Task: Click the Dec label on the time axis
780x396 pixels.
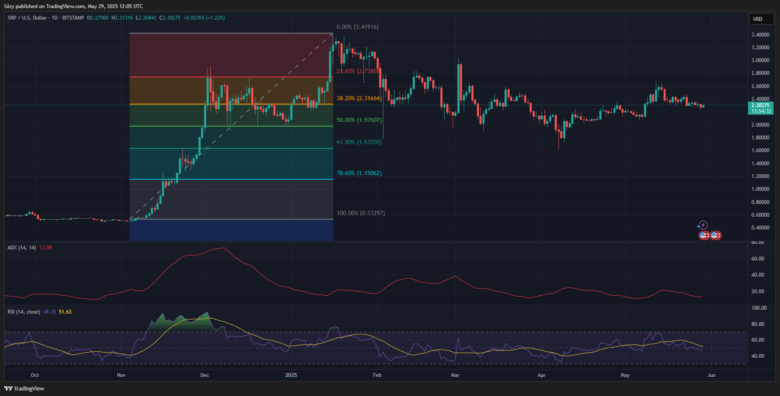Action: tap(205, 377)
